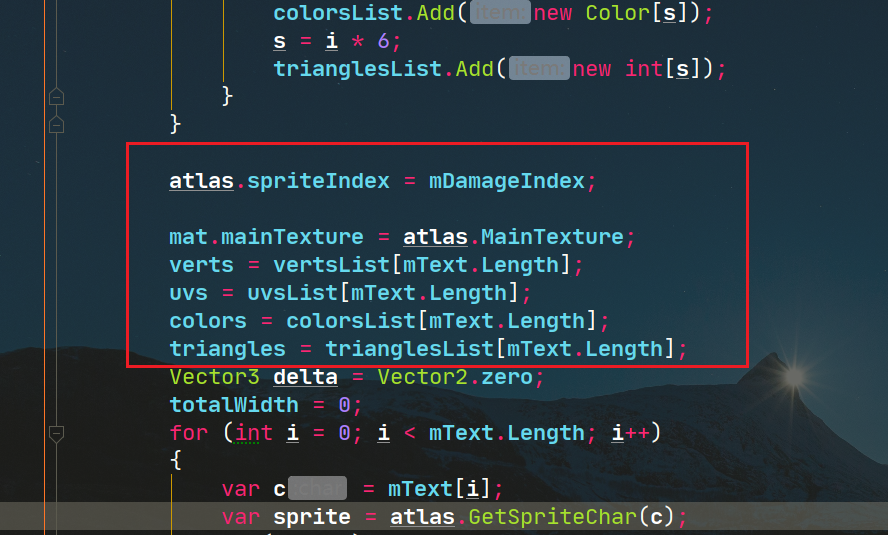This screenshot has height=535, width=888.
Task: Click the verts variable being assigned
Action: pos(202,265)
